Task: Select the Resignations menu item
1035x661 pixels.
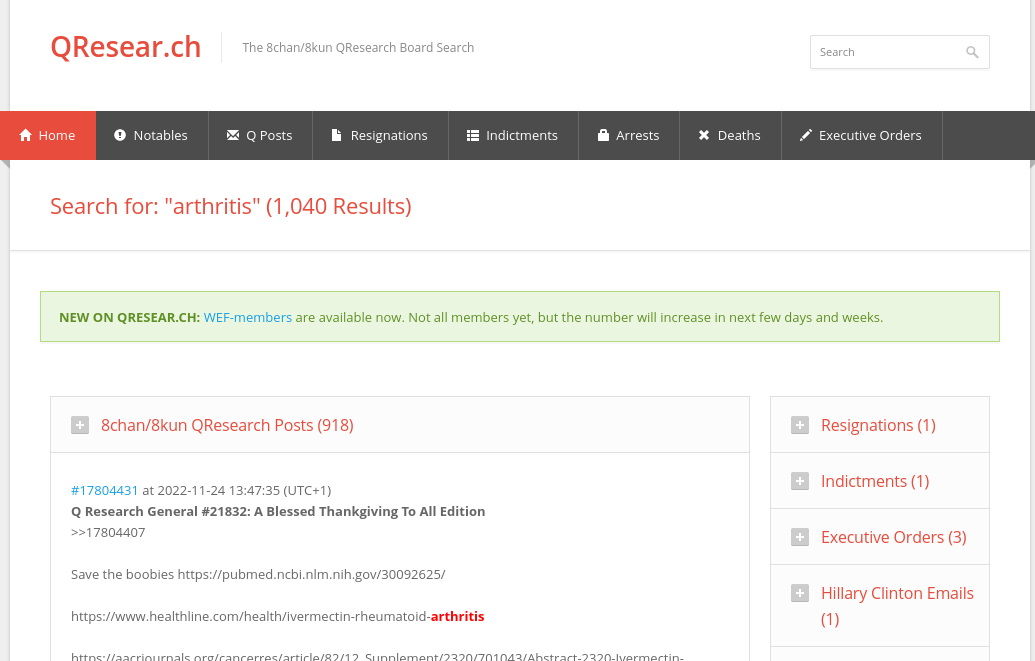Action: (380, 135)
